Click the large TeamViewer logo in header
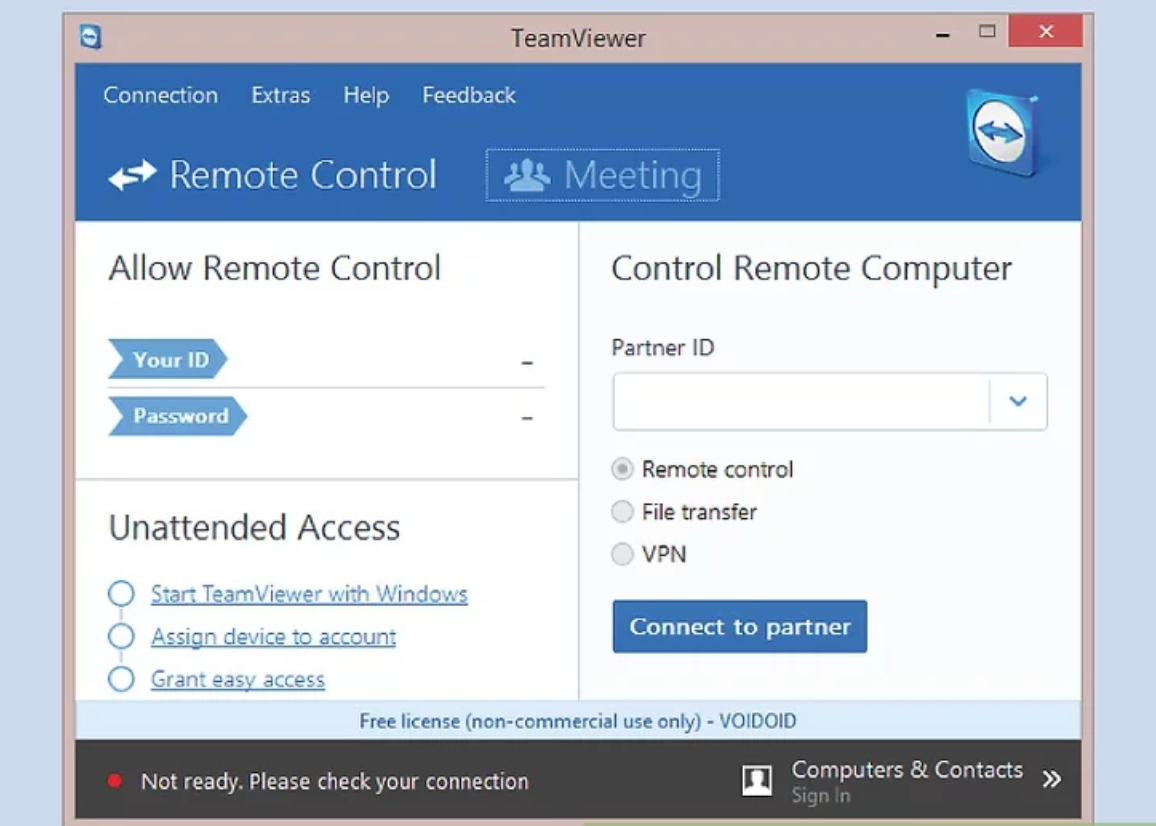 [1003, 133]
